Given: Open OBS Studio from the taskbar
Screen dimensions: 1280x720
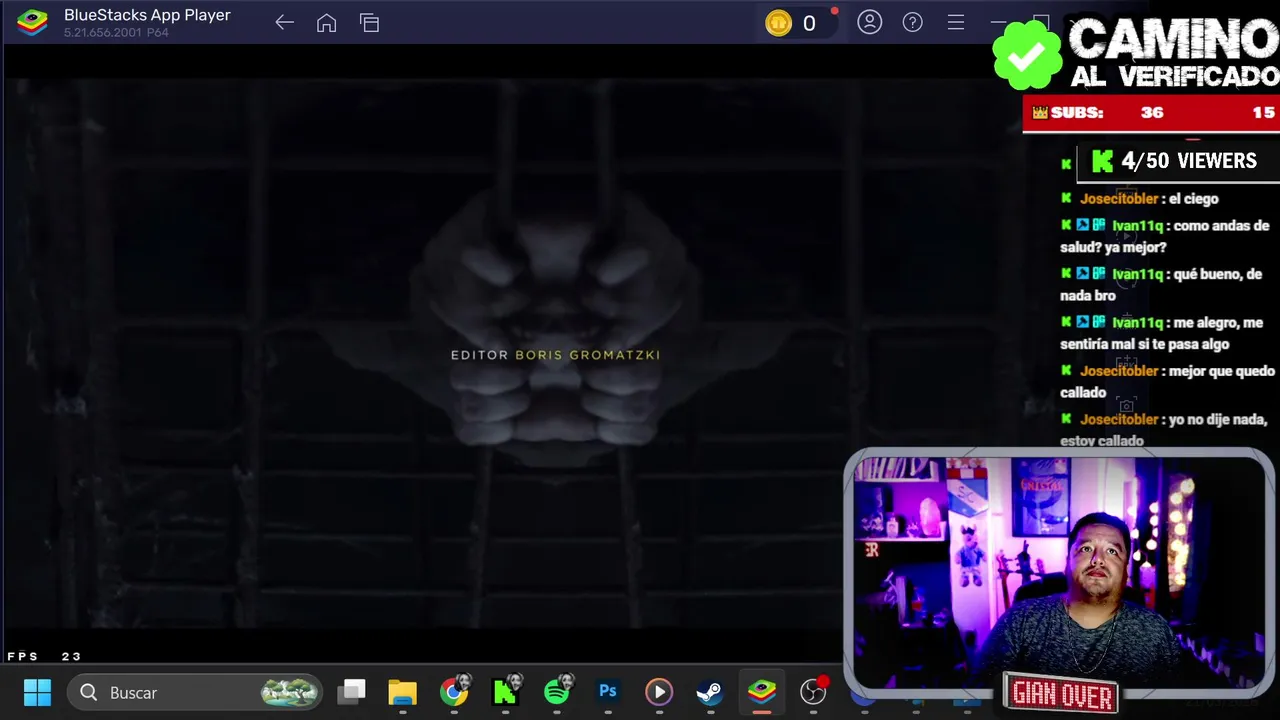Looking at the screenshot, I should (814, 691).
